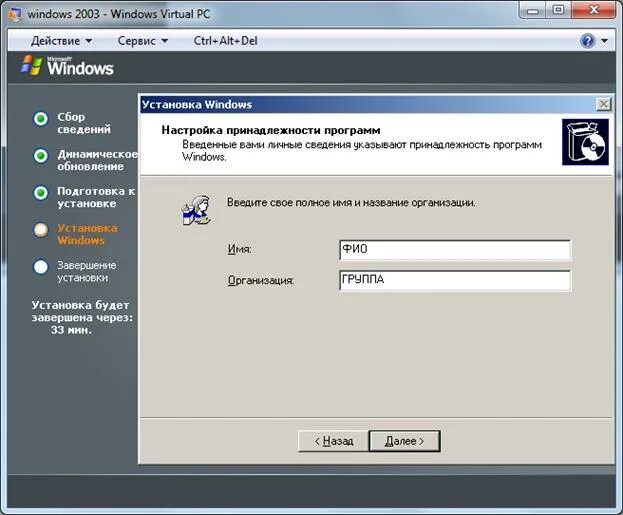Click the Динамическое обновление green step indicator
The width and height of the screenshot is (623, 515).
pyautogui.click(x=41, y=156)
